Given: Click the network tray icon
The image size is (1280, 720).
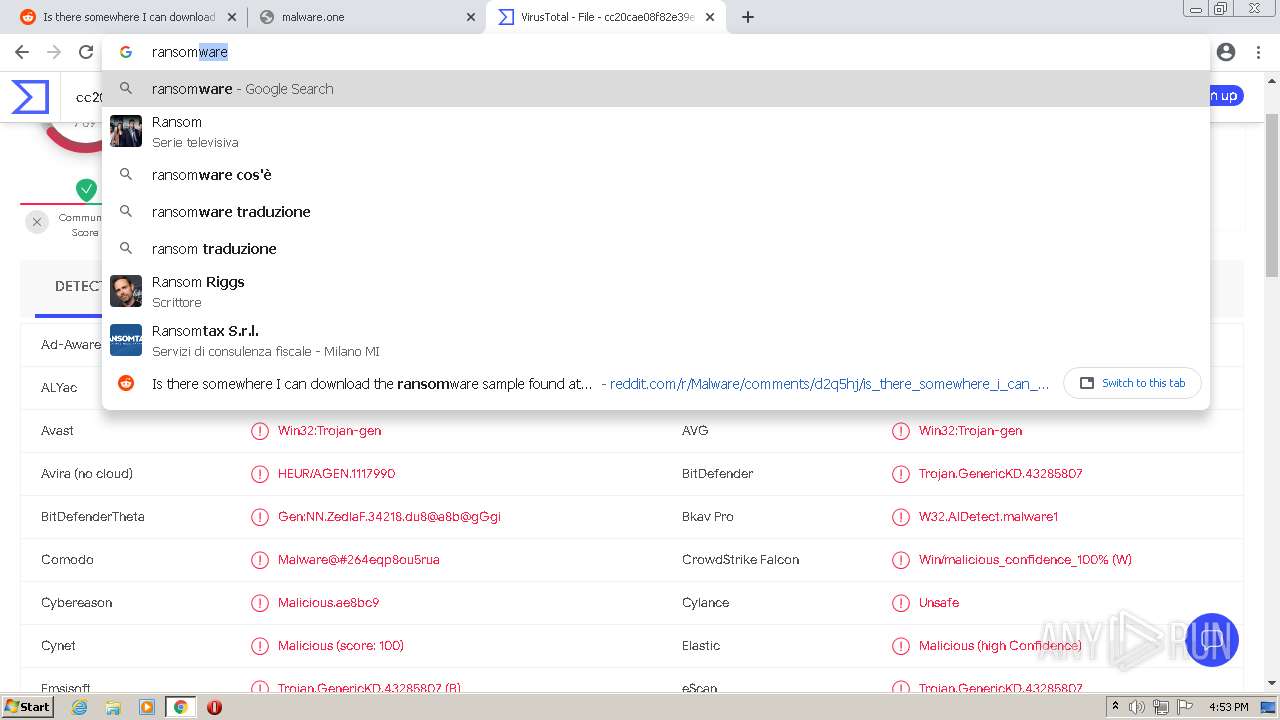Looking at the screenshot, I should pyautogui.click(x=1161, y=707).
